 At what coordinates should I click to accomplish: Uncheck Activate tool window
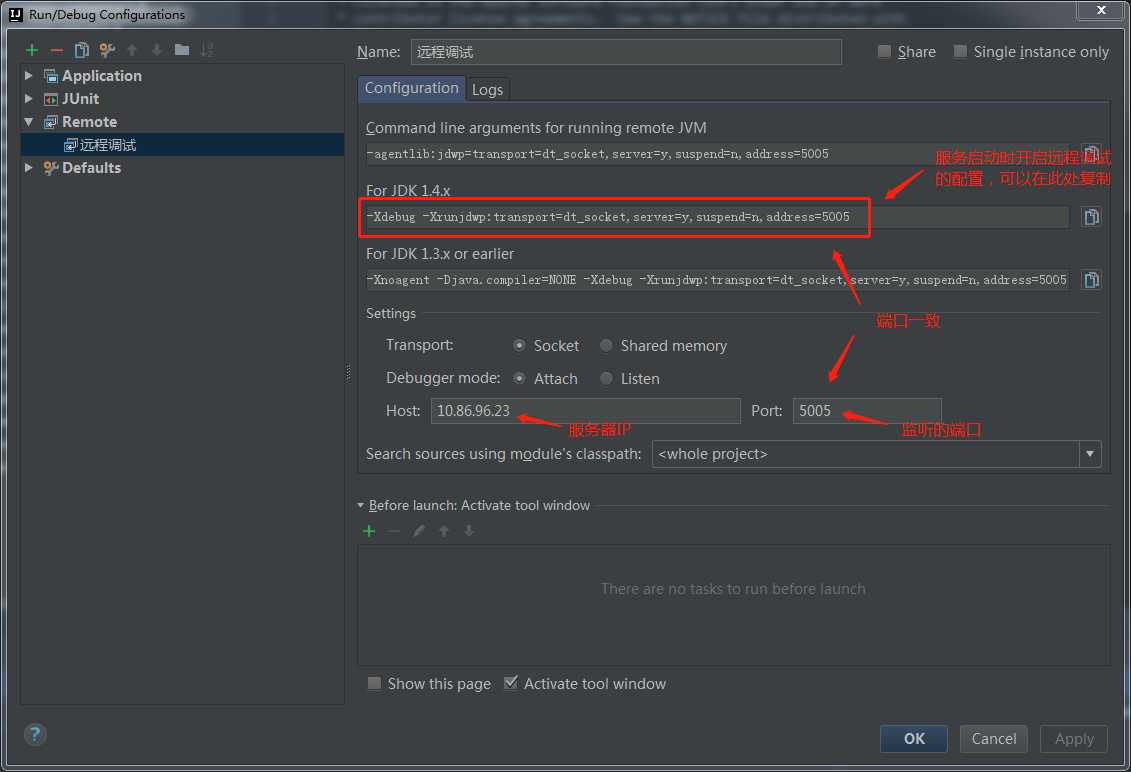[x=511, y=683]
